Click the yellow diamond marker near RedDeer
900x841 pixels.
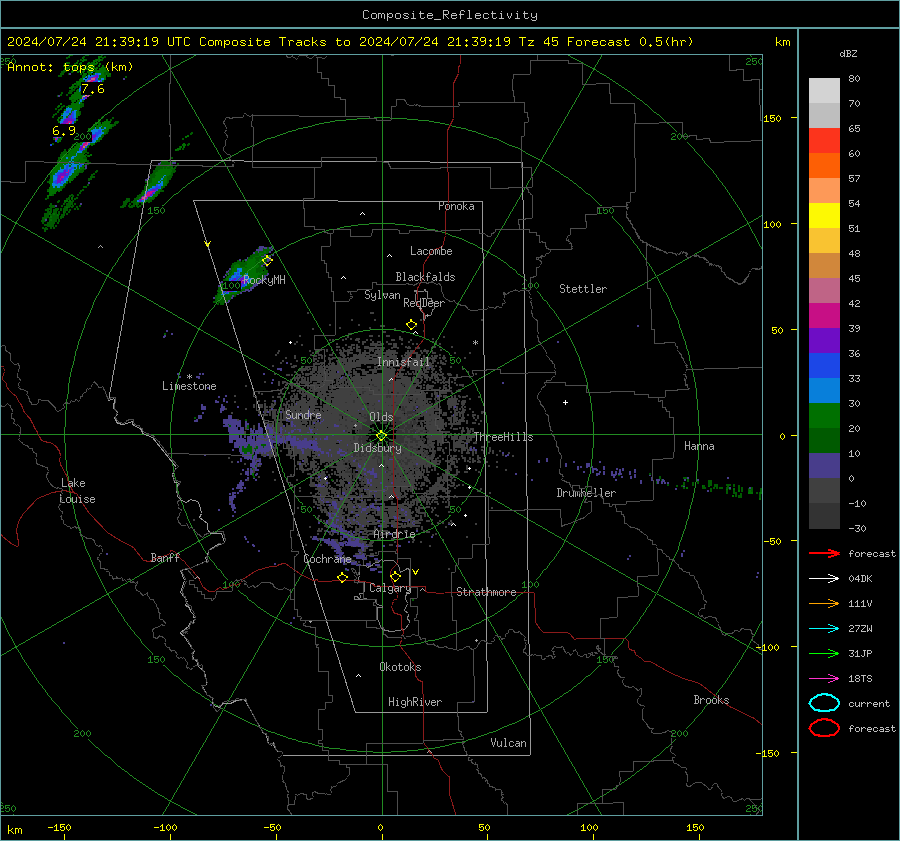[x=412, y=325]
